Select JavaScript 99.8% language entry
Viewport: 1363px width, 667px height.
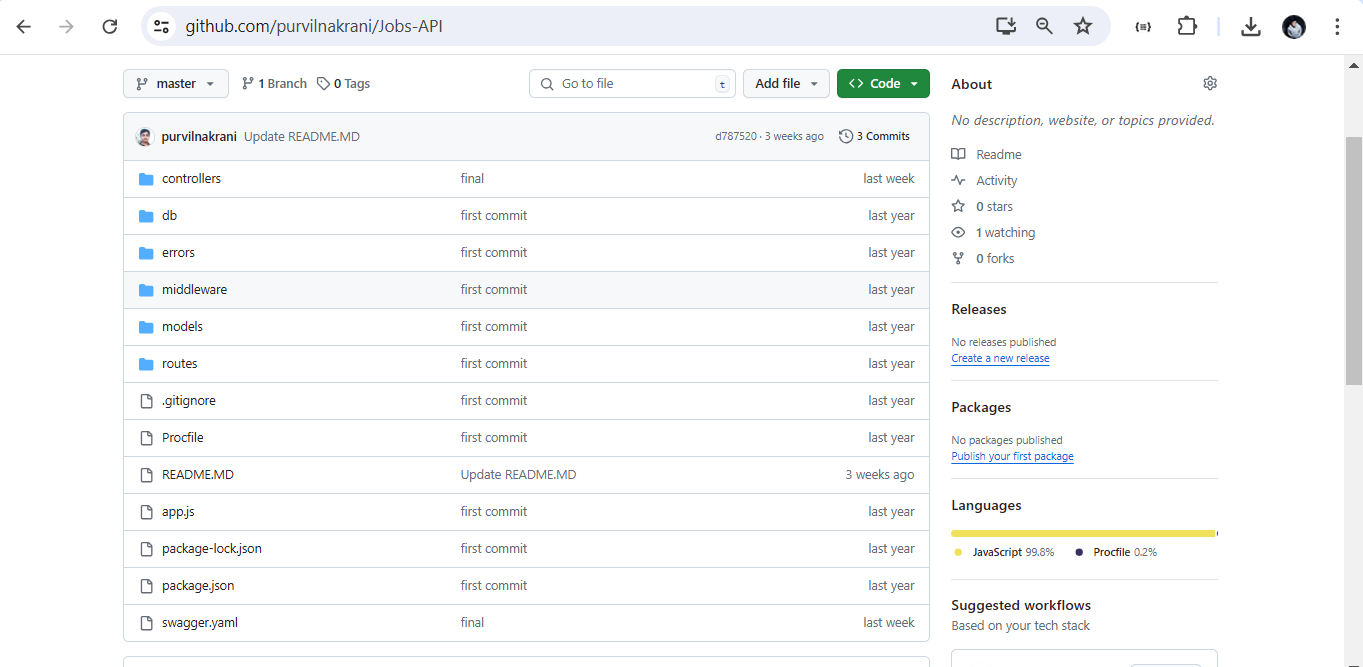click(1004, 552)
